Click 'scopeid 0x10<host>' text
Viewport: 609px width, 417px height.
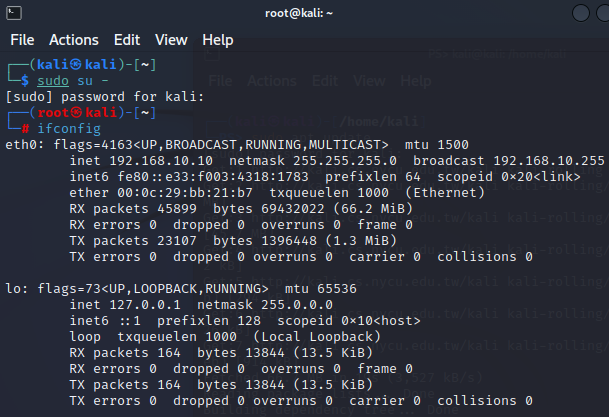[349, 321]
